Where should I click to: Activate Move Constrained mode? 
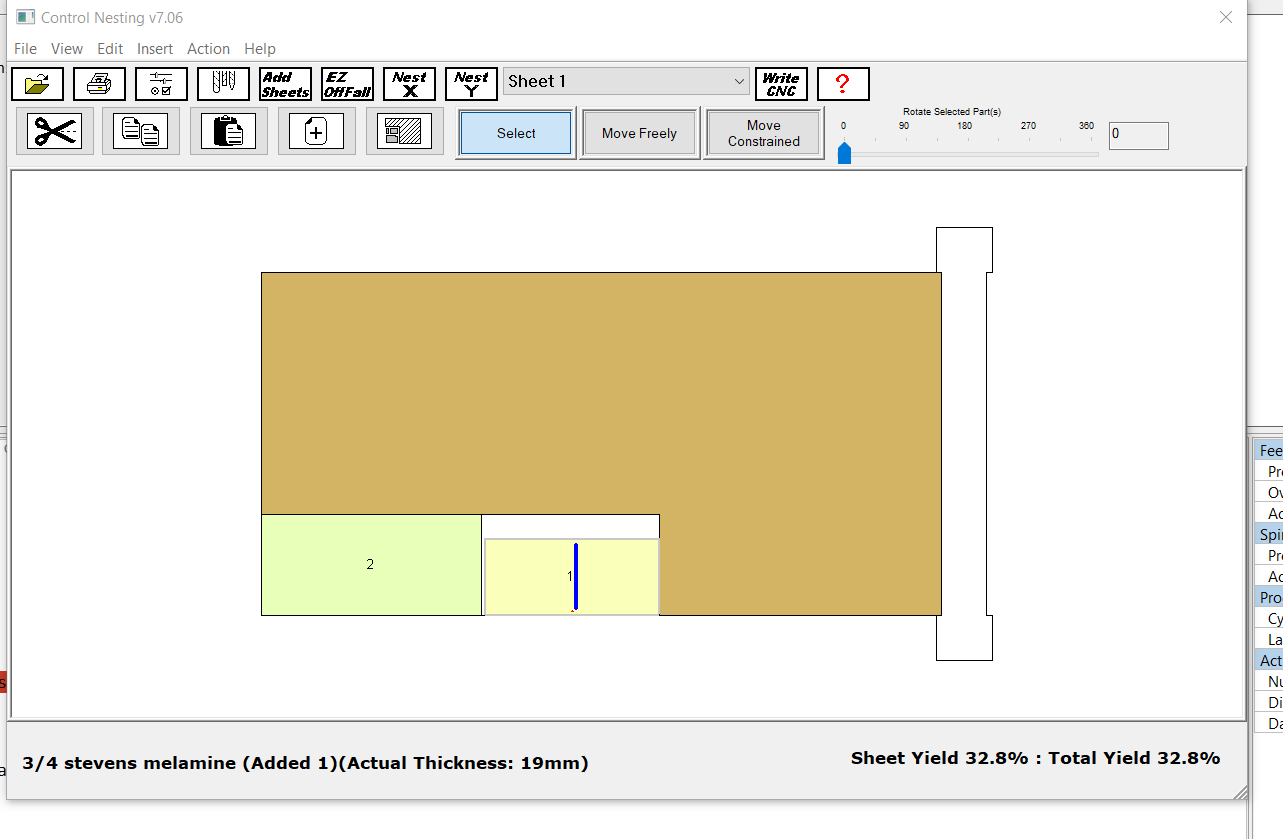(x=763, y=133)
